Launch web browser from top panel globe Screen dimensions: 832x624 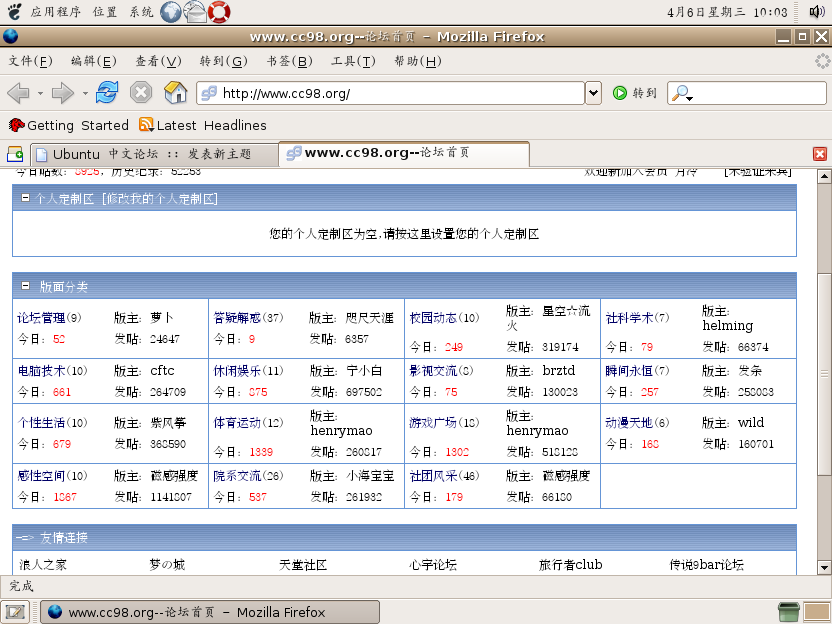(x=171, y=12)
